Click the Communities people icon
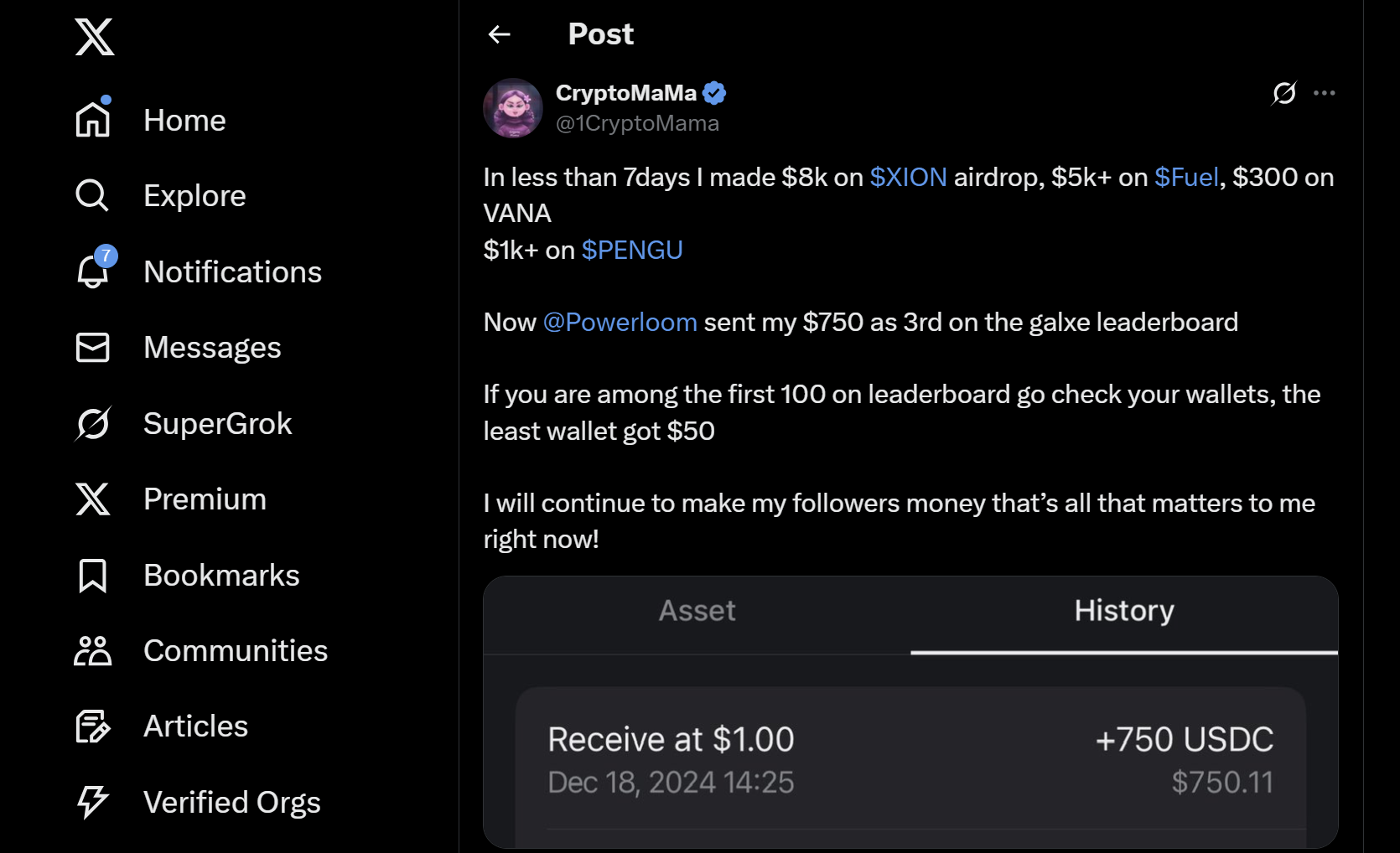This screenshot has height=853, width=1400. pos(93,650)
